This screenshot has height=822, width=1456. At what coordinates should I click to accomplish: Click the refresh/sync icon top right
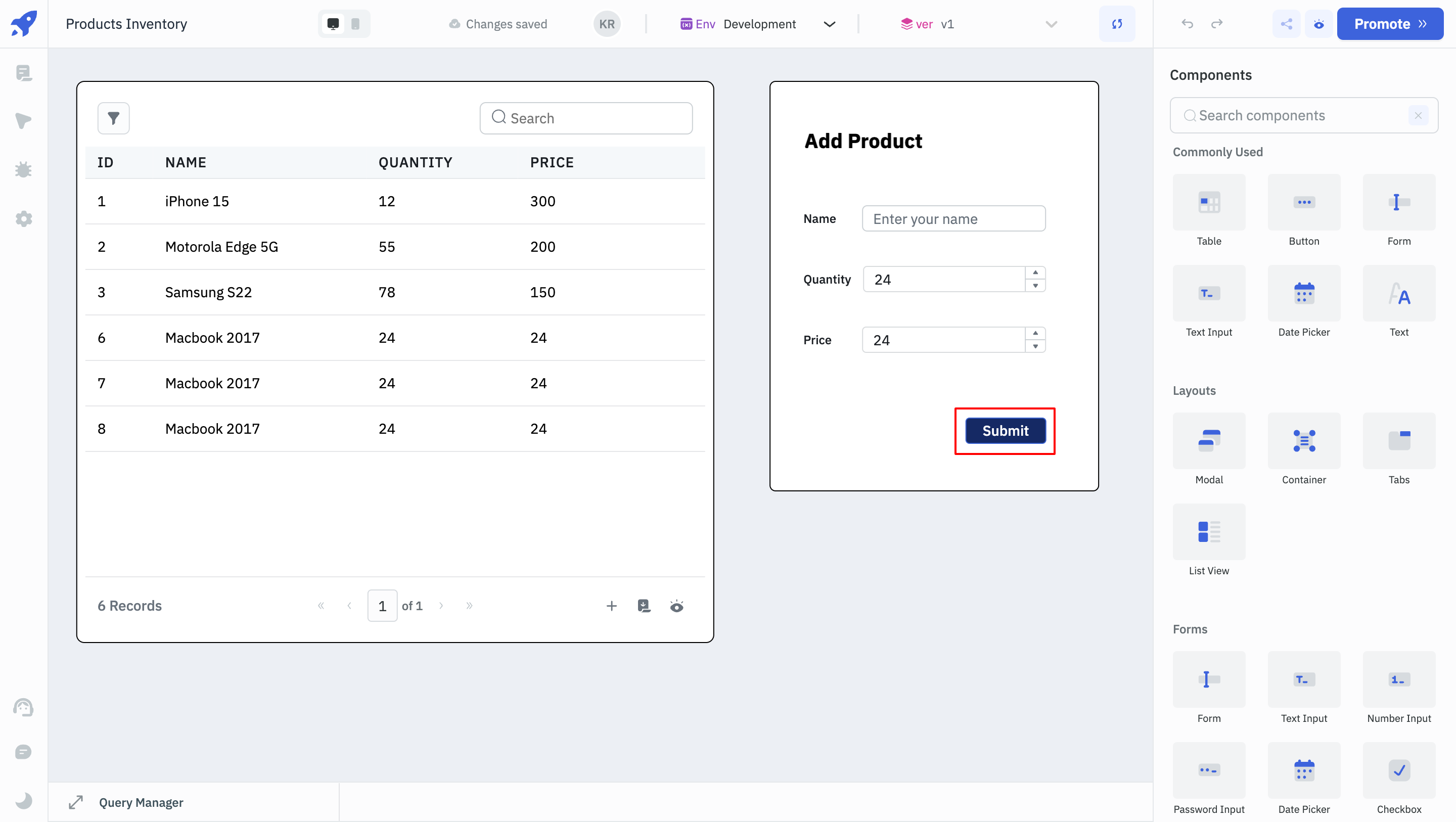tap(1117, 24)
